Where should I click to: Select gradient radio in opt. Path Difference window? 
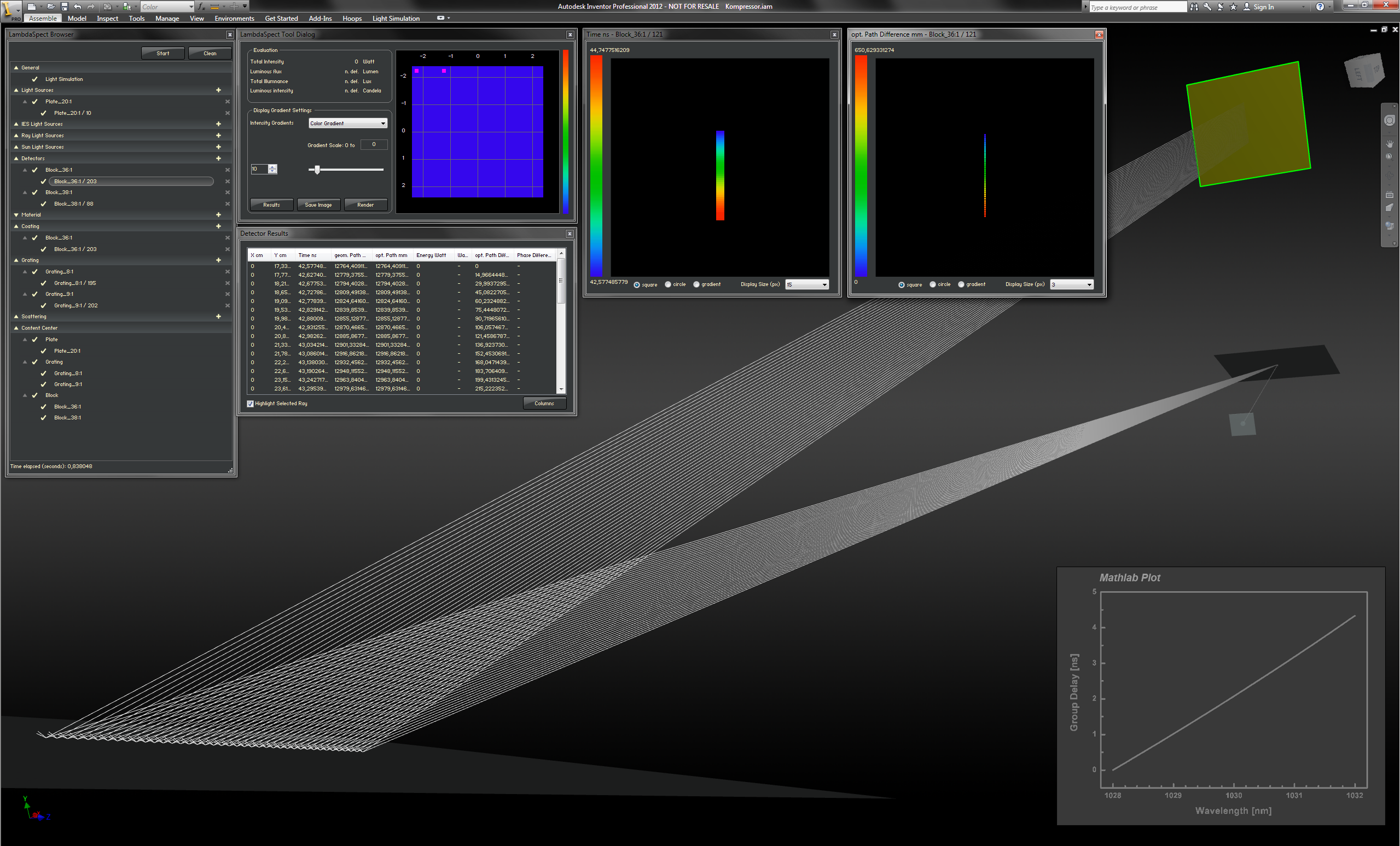coord(961,284)
